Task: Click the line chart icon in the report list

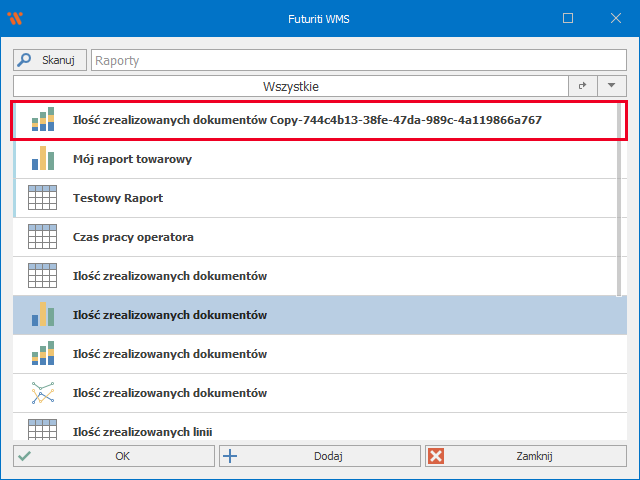Action: point(42,393)
